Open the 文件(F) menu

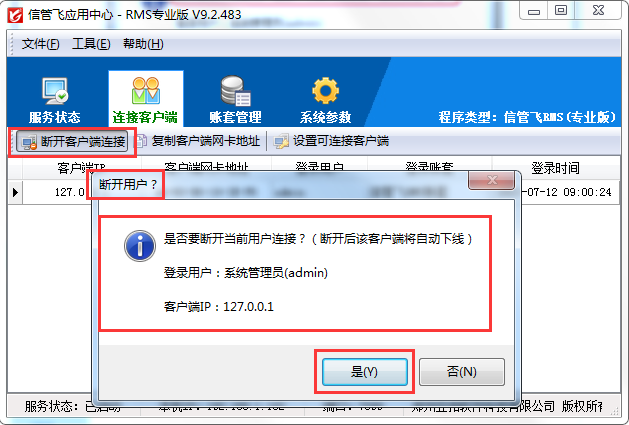tap(40, 44)
